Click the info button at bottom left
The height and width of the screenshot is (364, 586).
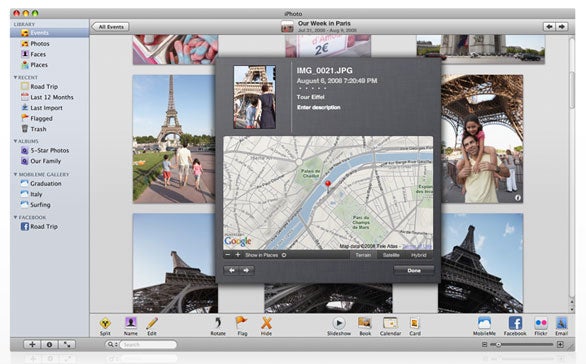(x=49, y=345)
